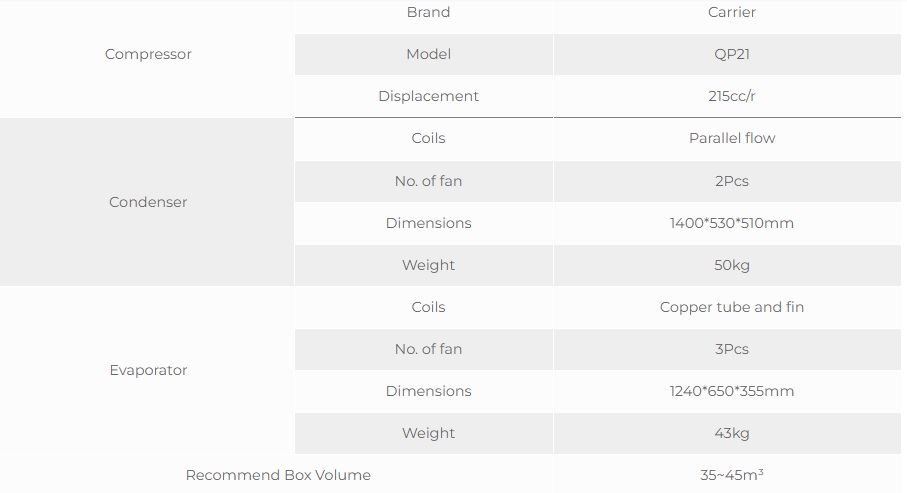Click the Coils label in Condenser section
Viewport: 907px width, 493px height.
click(428, 138)
